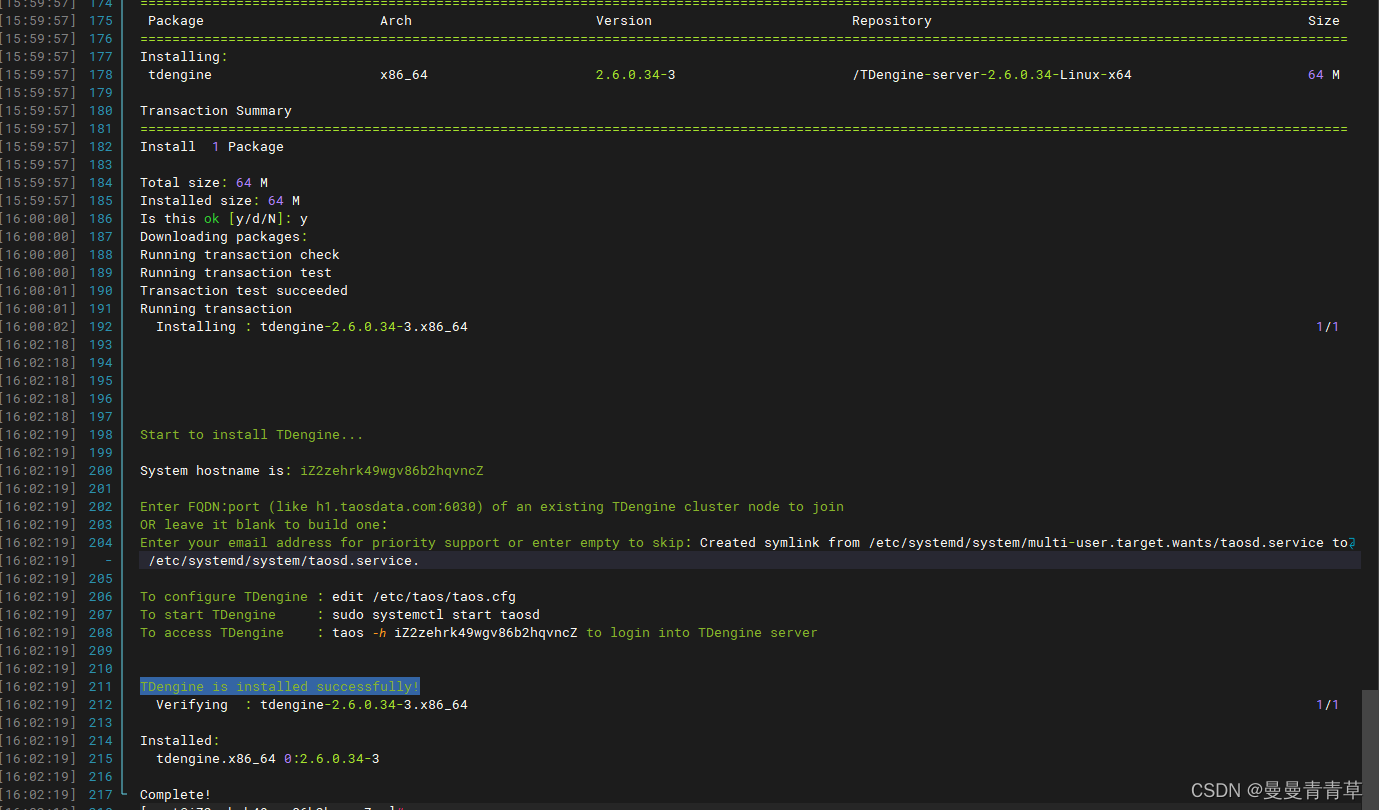Click the "tdengine" package name on line 178
The height and width of the screenshot is (810, 1379).
pos(180,75)
